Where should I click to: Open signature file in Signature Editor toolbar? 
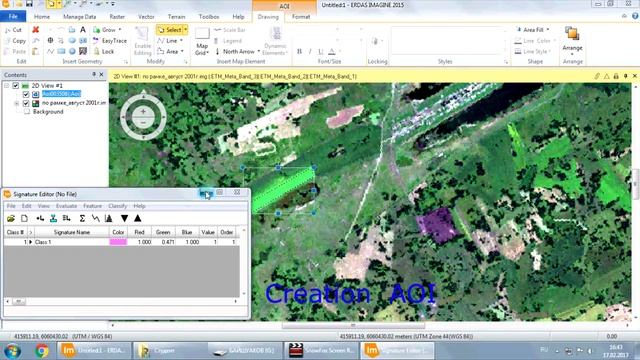click(x=11, y=218)
